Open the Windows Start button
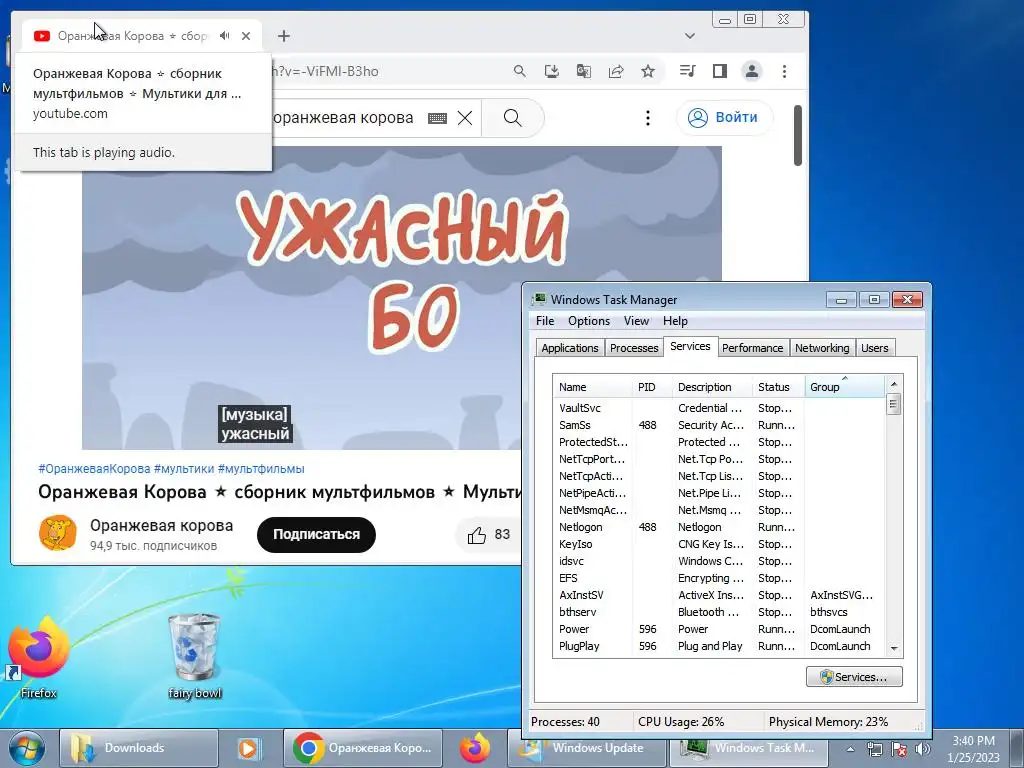This screenshot has height=768, width=1024. pyautogui.click(x=26, y=748)
